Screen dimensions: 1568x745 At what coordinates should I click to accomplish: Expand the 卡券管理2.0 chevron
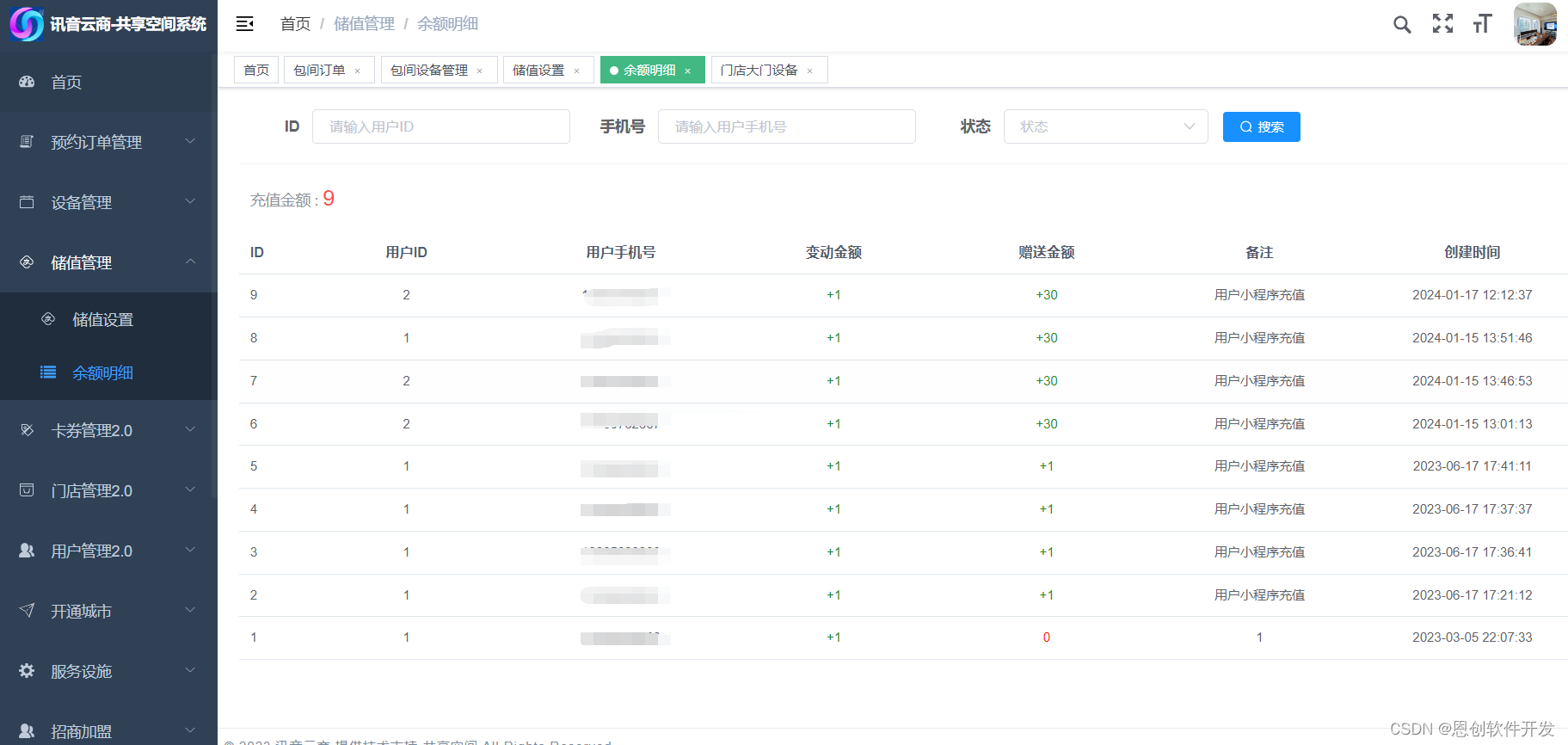click(191, 429)
